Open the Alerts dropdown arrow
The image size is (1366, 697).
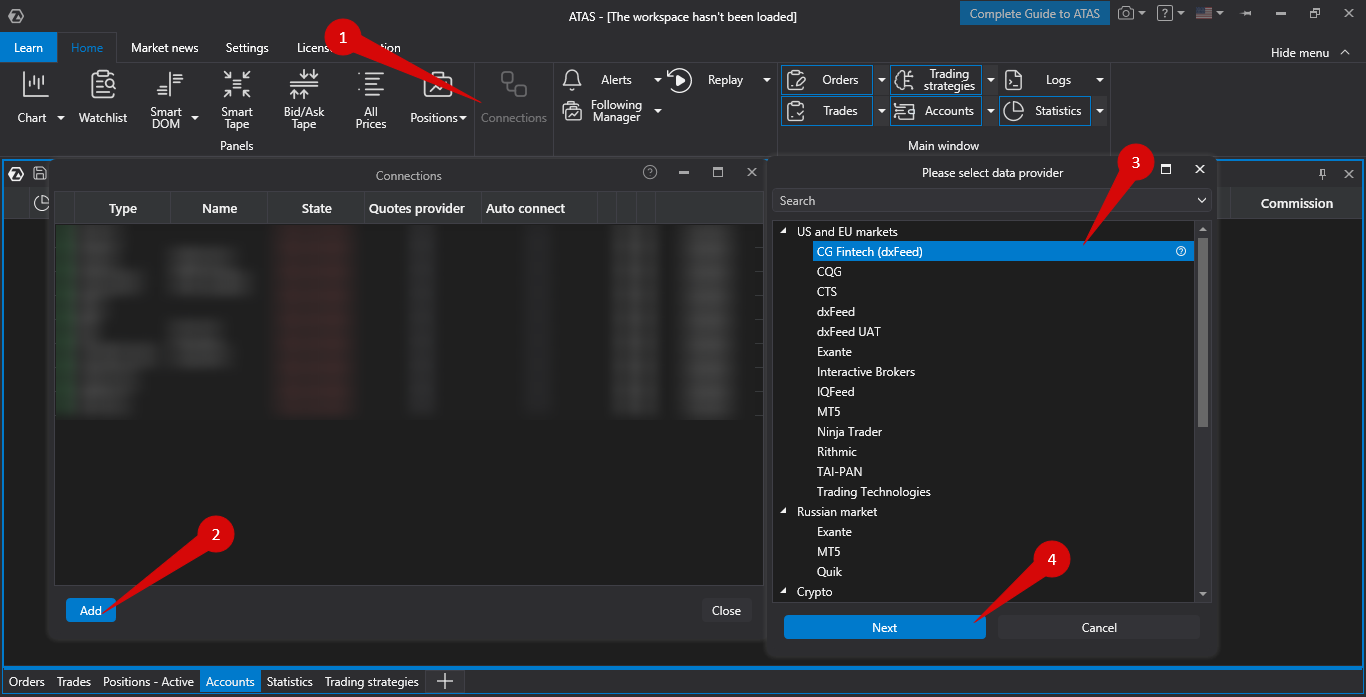click(x=658, y=80)
